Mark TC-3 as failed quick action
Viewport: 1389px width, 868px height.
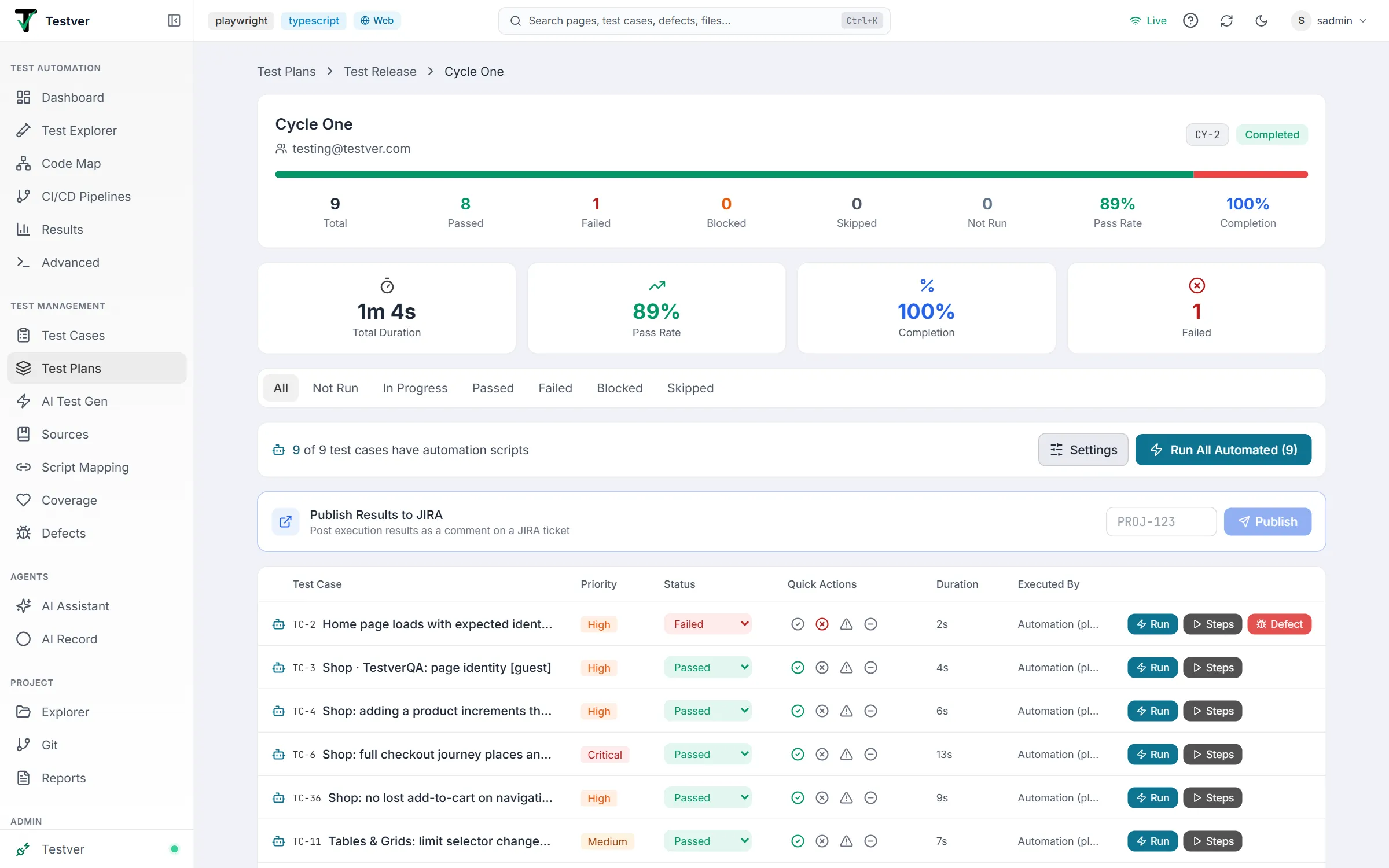[822, 667]
